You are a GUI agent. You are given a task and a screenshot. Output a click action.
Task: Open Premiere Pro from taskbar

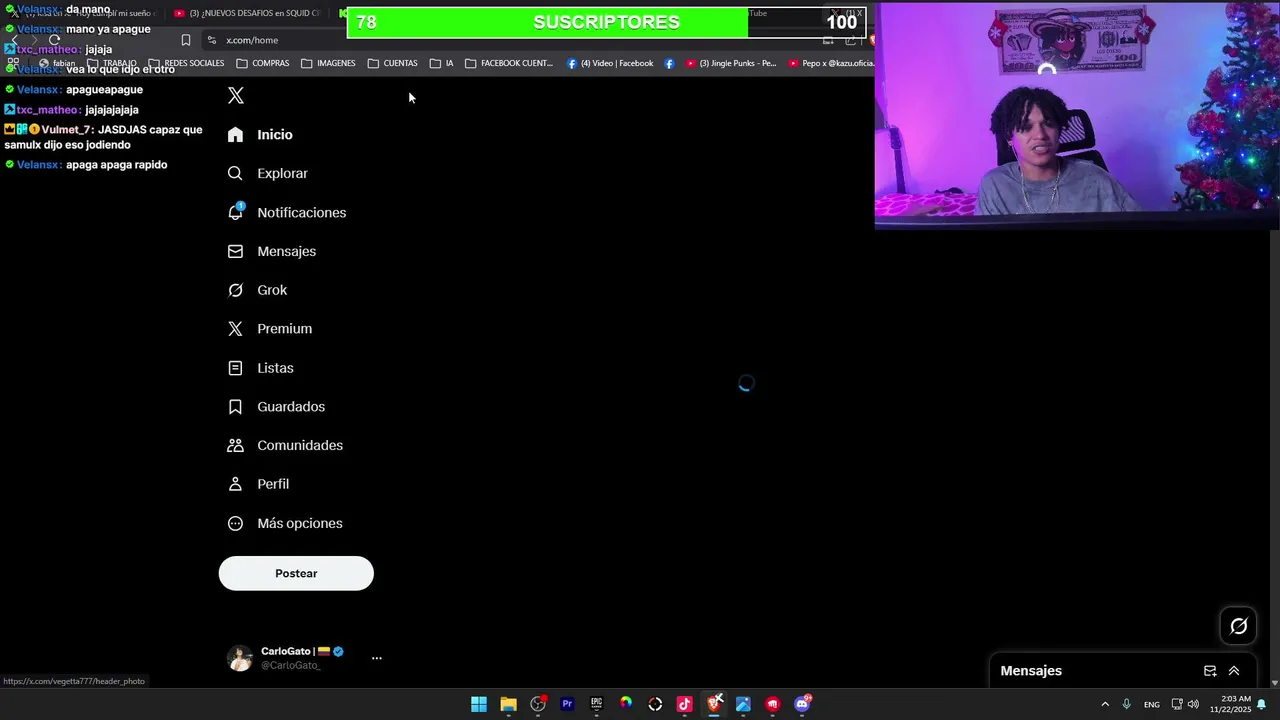567,704
